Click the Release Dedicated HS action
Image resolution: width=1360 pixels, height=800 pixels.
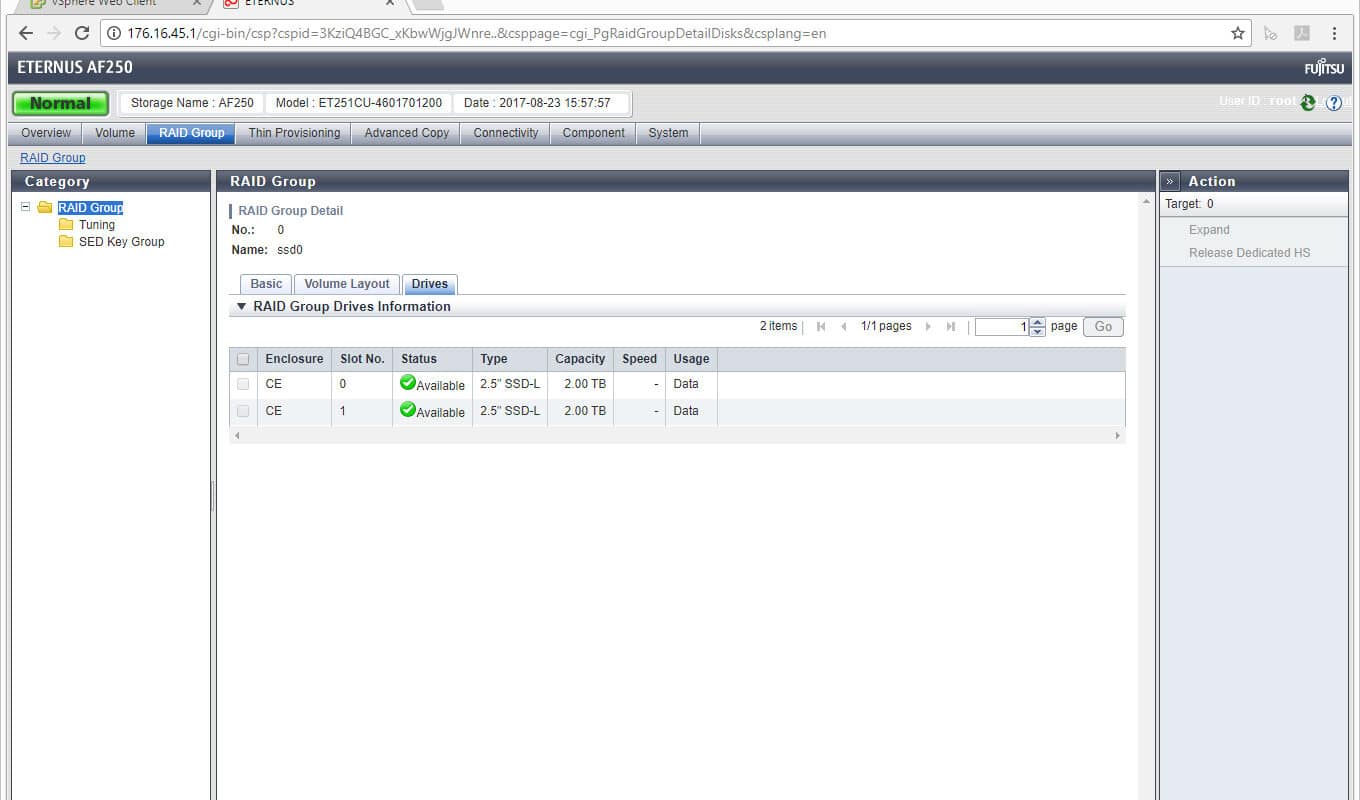tap(1249, 253)
